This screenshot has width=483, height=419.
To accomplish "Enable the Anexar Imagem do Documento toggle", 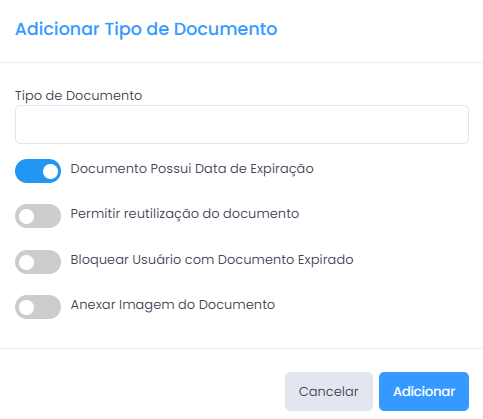I will point(38,307).
